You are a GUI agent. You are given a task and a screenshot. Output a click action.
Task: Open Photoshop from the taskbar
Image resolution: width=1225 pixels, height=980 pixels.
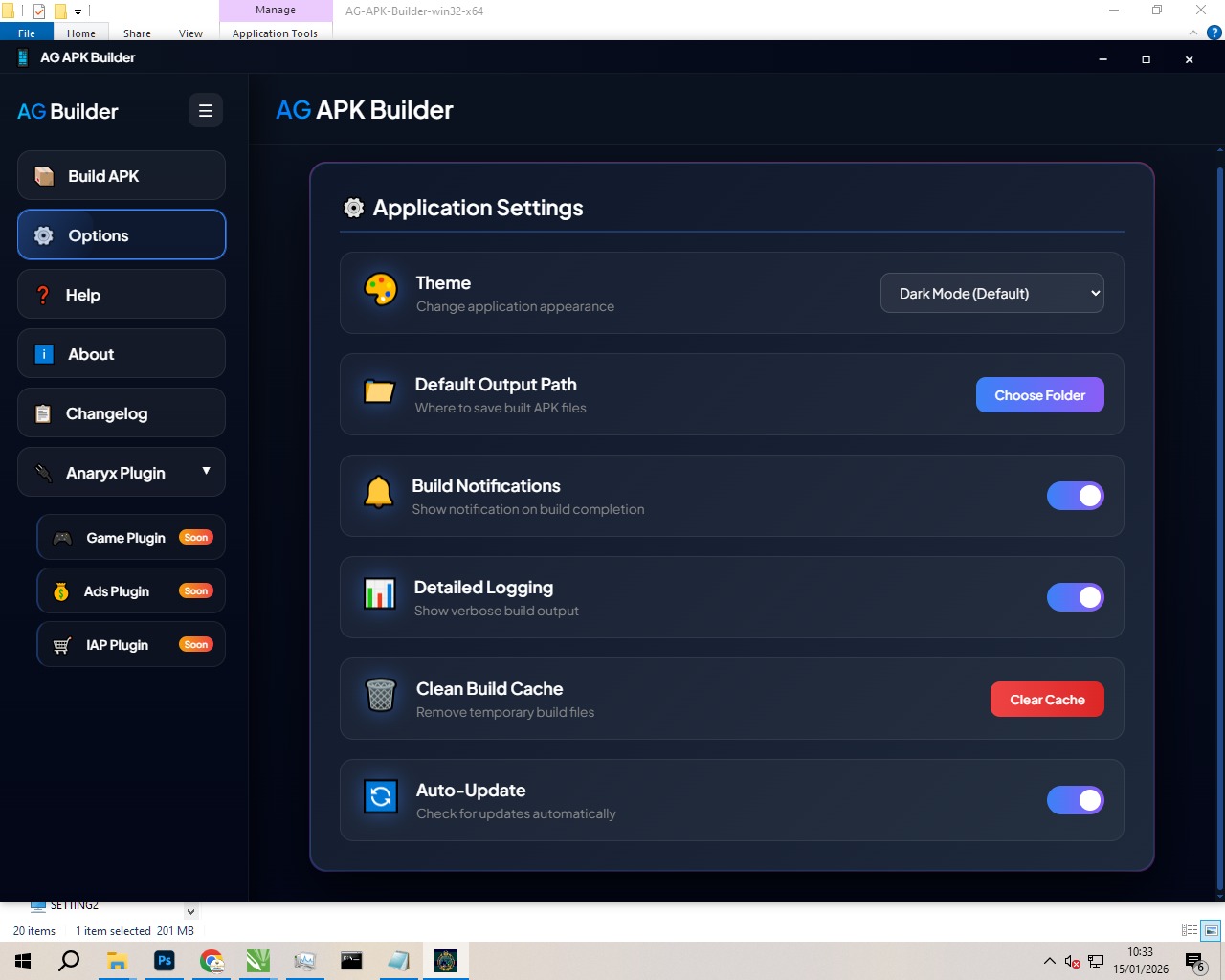point(165,961)
